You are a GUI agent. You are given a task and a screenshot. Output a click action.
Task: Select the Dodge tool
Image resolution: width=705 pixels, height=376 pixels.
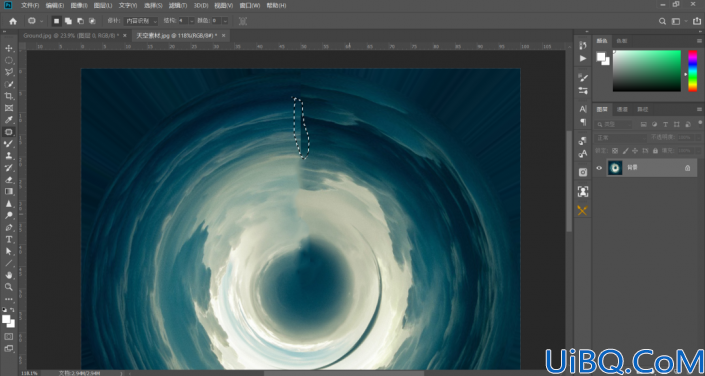pyautogui.click(x=9, y=215)
